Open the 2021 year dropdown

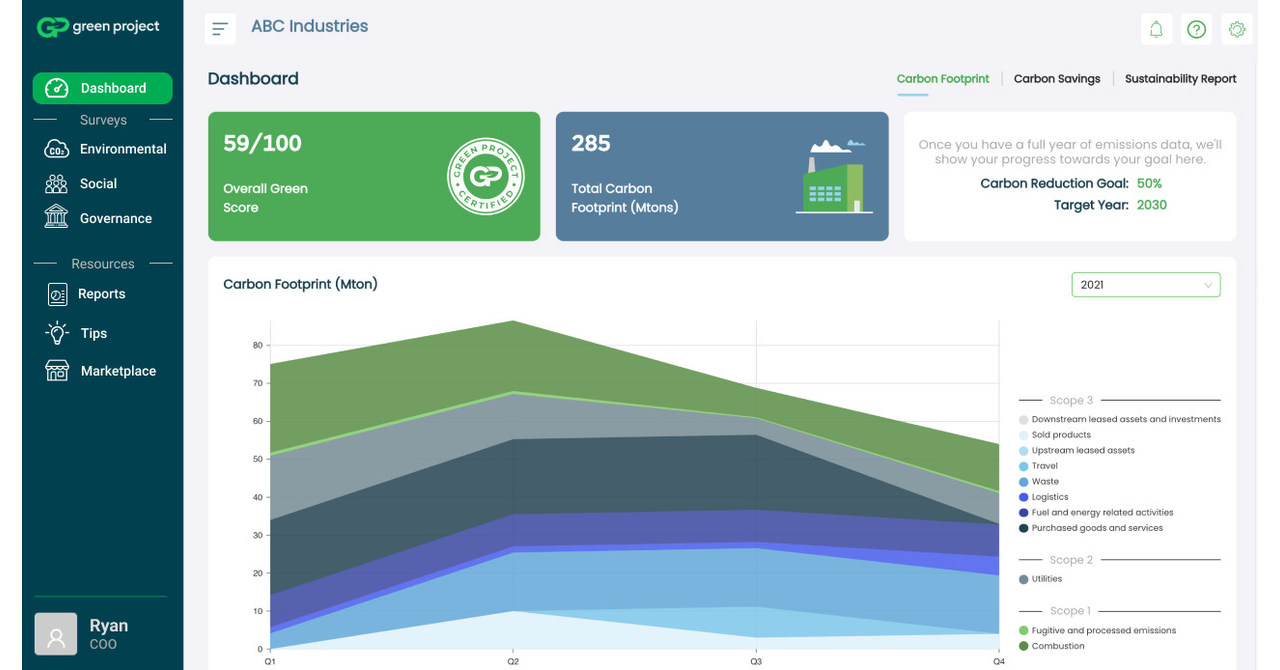[x=1145, y=284]
